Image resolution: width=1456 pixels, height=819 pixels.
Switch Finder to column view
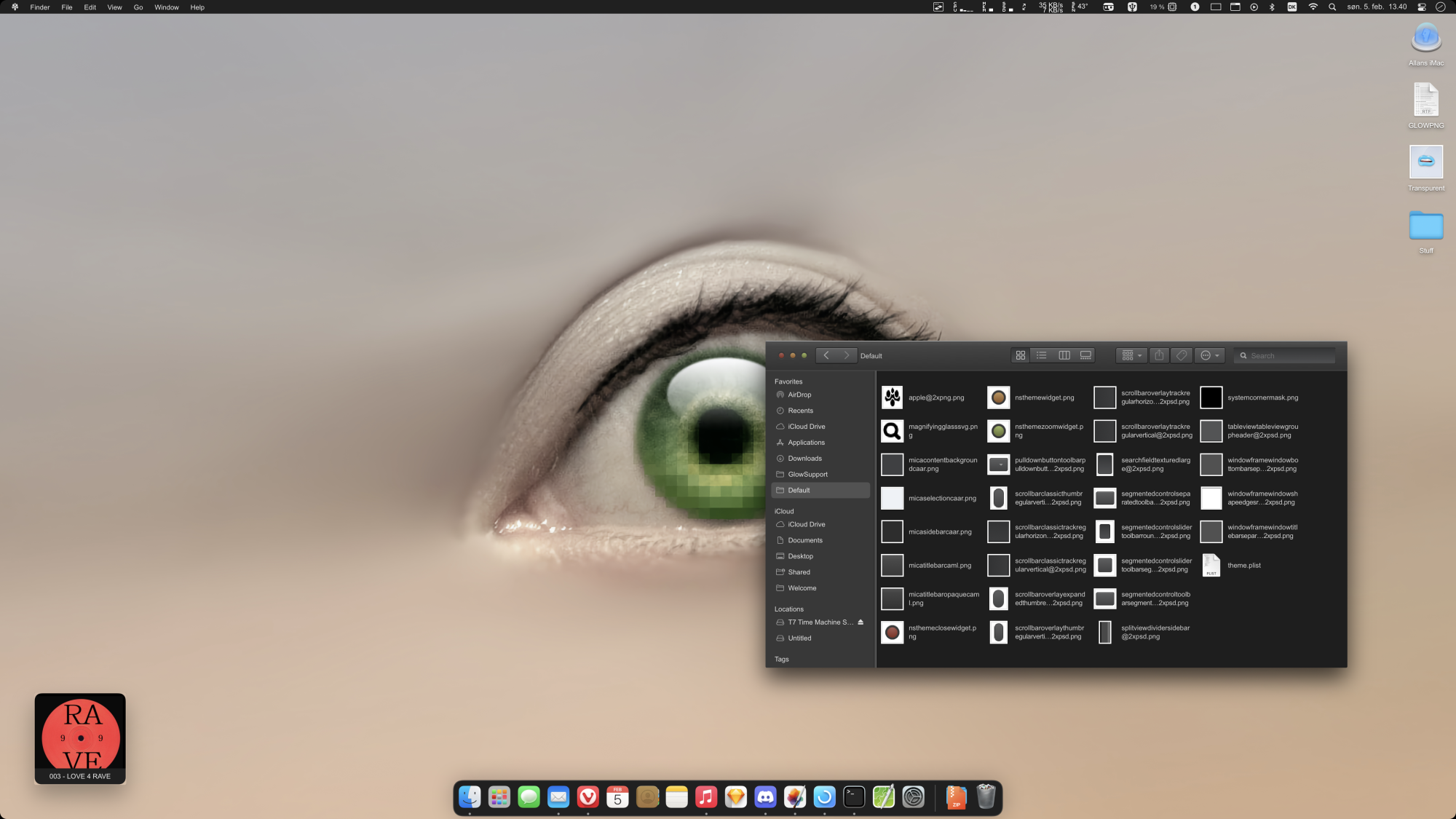[x=1064, y=355]
